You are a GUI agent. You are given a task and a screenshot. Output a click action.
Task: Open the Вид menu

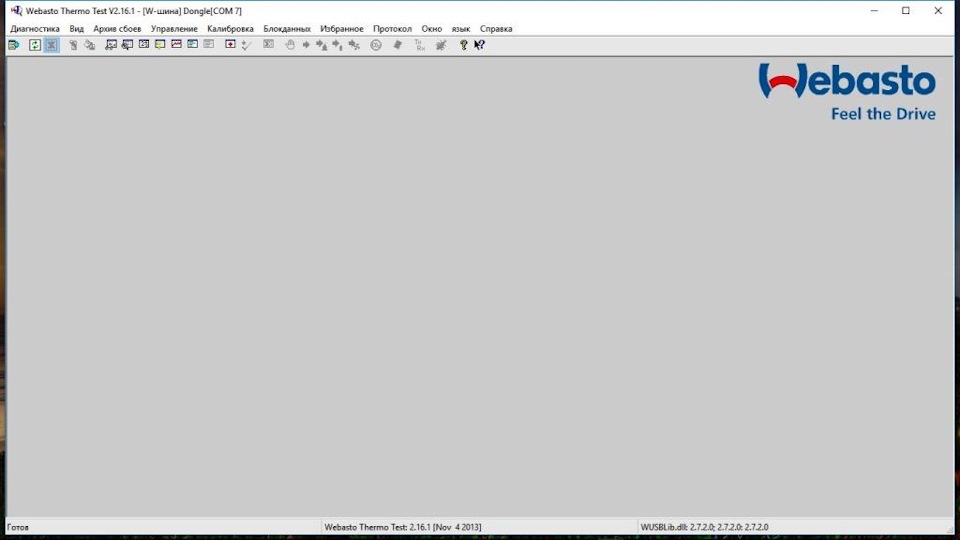pos(77,29)
